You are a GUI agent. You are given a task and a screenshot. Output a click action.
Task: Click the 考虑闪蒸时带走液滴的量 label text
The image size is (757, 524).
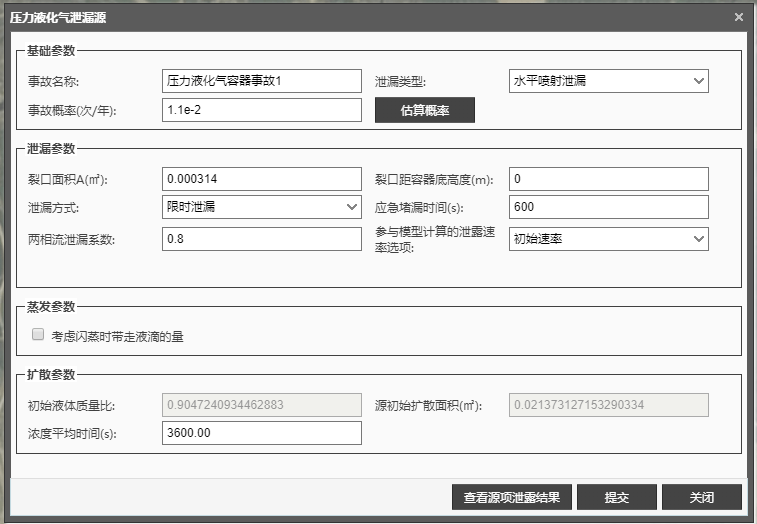pyautogui.click(x=117, y=337)
